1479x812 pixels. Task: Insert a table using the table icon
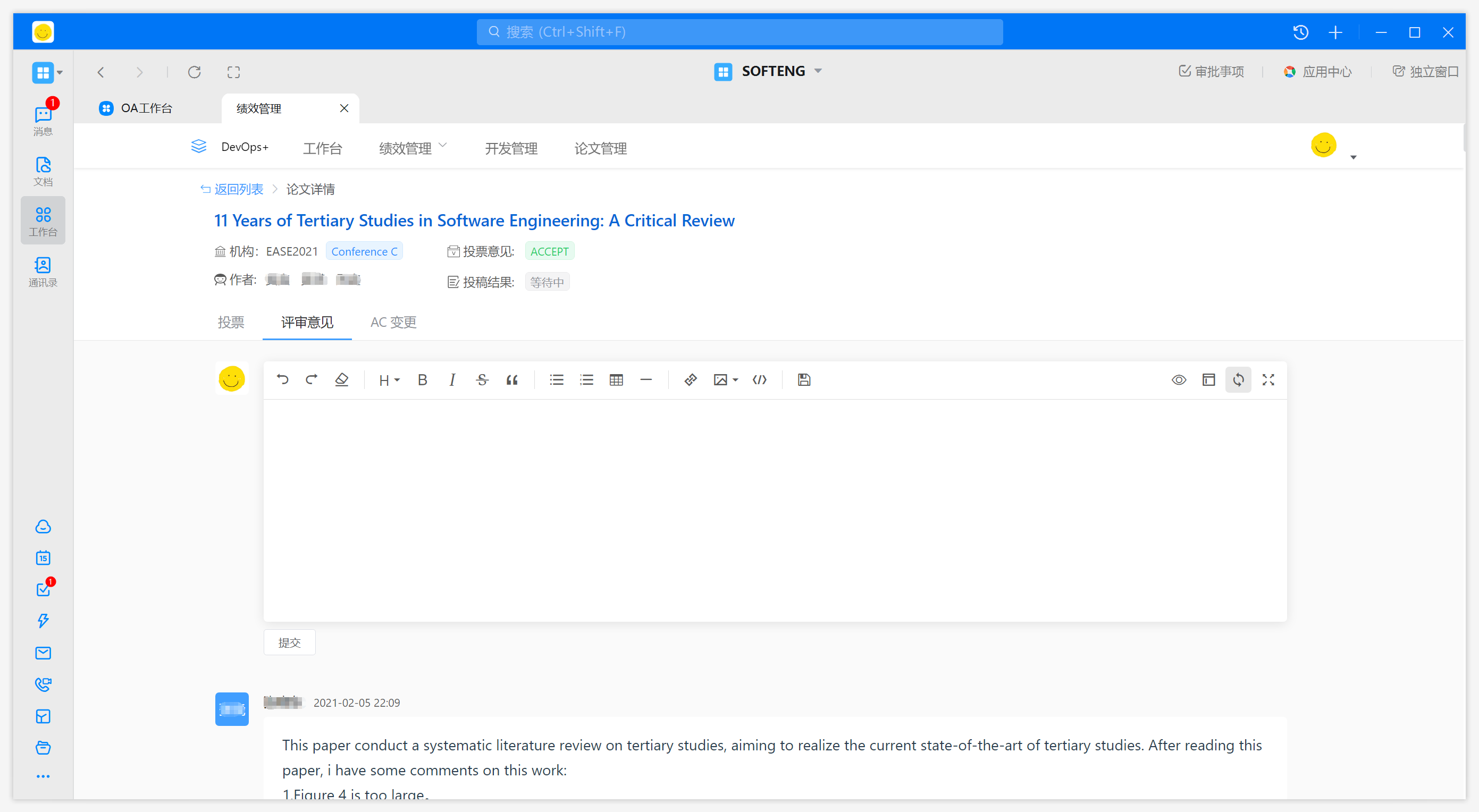point(616,379)
